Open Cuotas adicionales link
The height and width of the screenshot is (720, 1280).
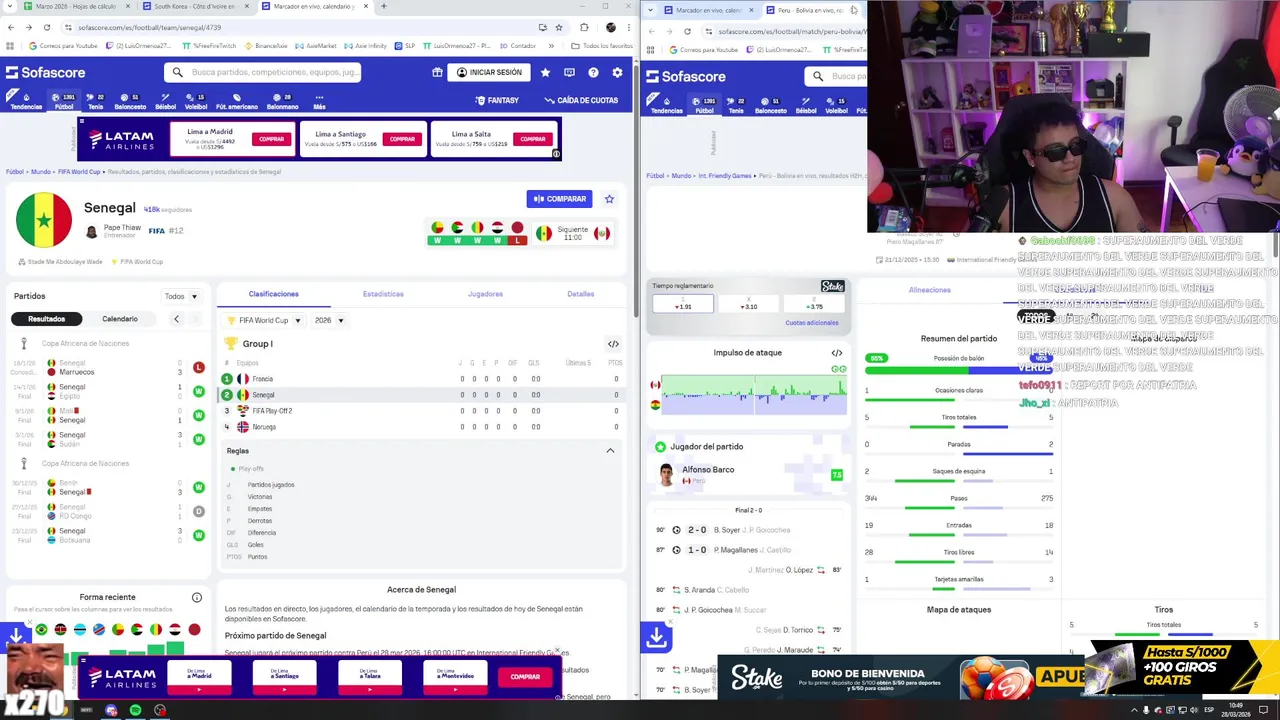pyautogui.click(x=812, y=323)
